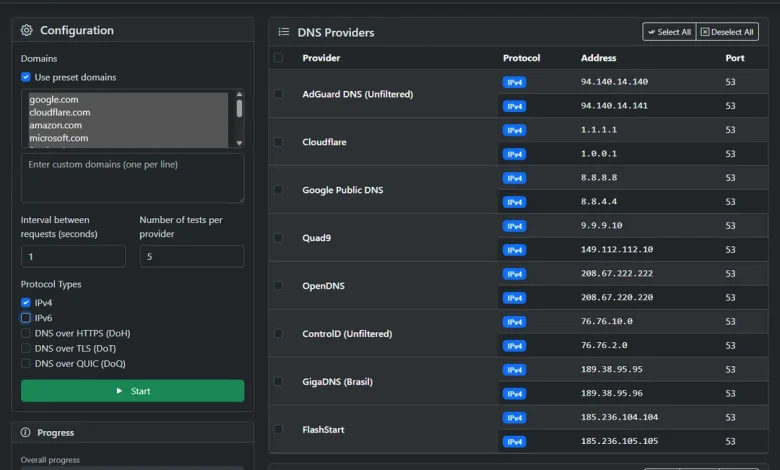Select the Quad9 provider checkbox

tap(279, 238)
